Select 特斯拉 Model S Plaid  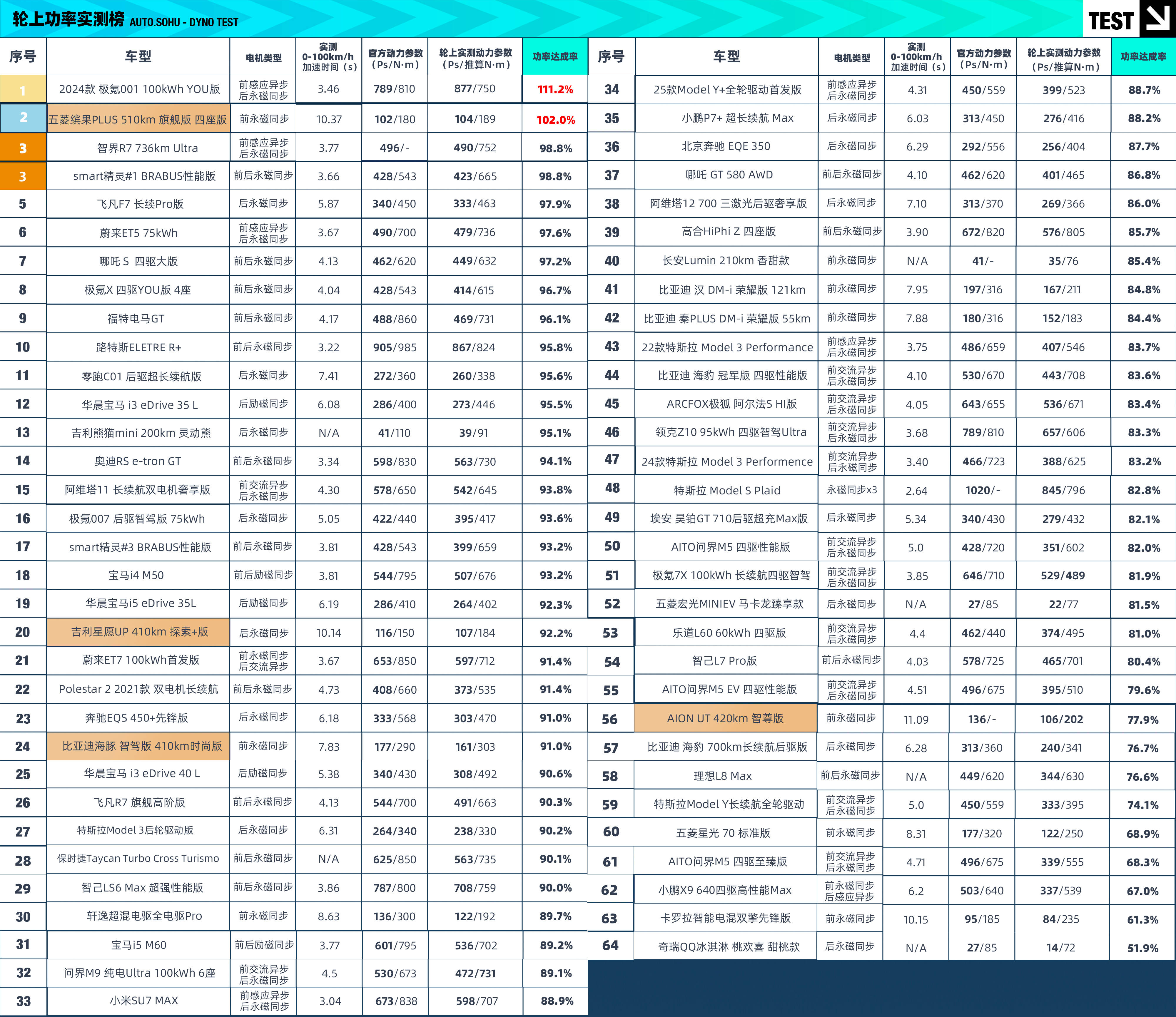coord(726,490)
